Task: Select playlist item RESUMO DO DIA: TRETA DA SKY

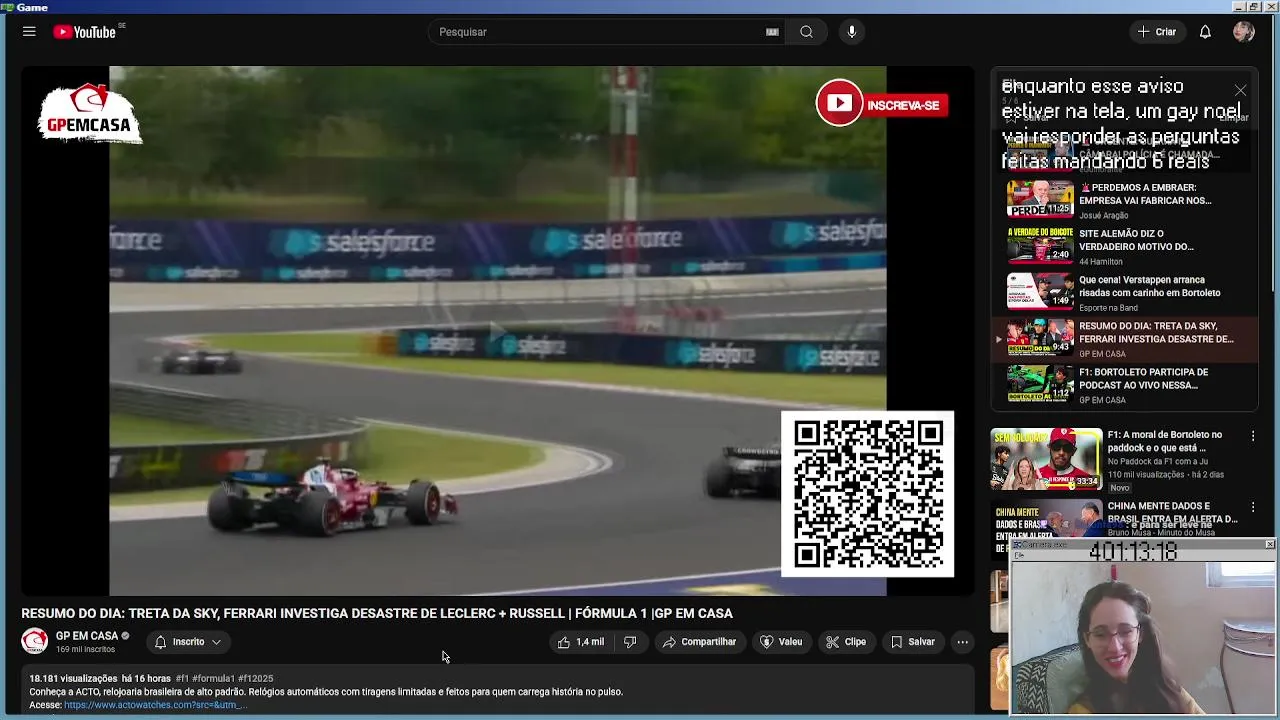Action: (x=1125, y=338)
